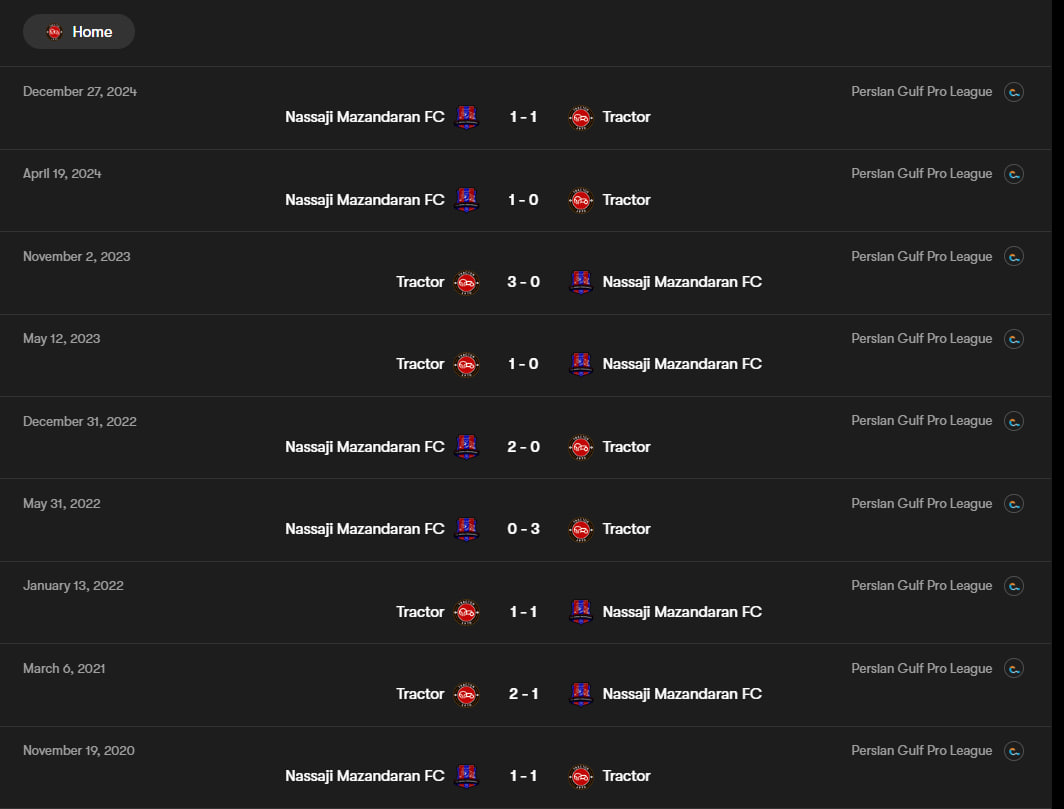Click Nassaji crest in May 12, 2023 match

click(x=581, y=364)
